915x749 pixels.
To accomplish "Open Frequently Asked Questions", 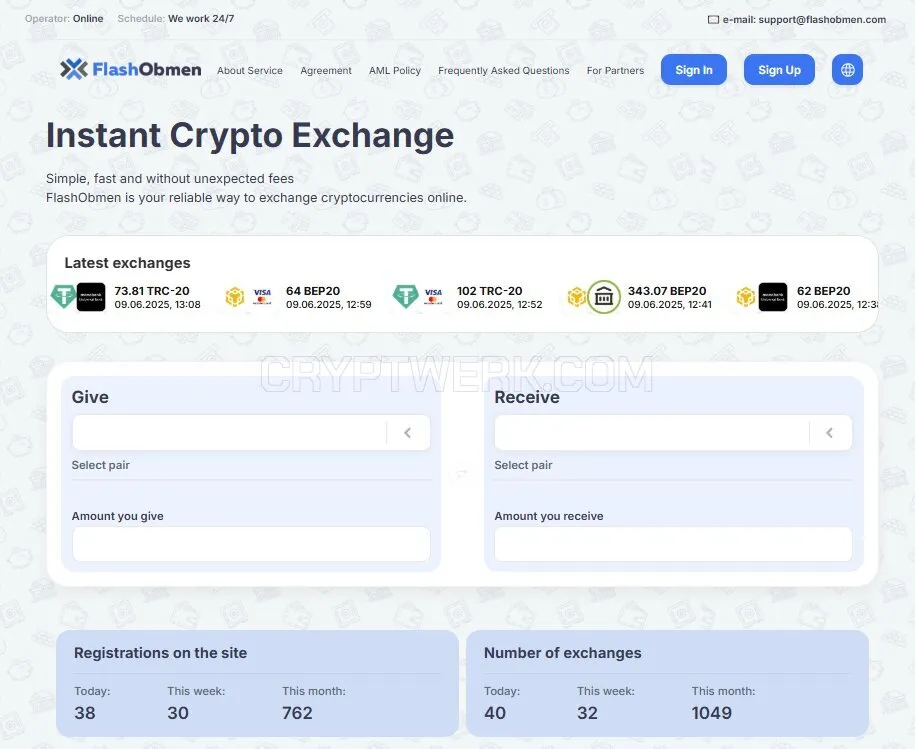I will (504, 71).
